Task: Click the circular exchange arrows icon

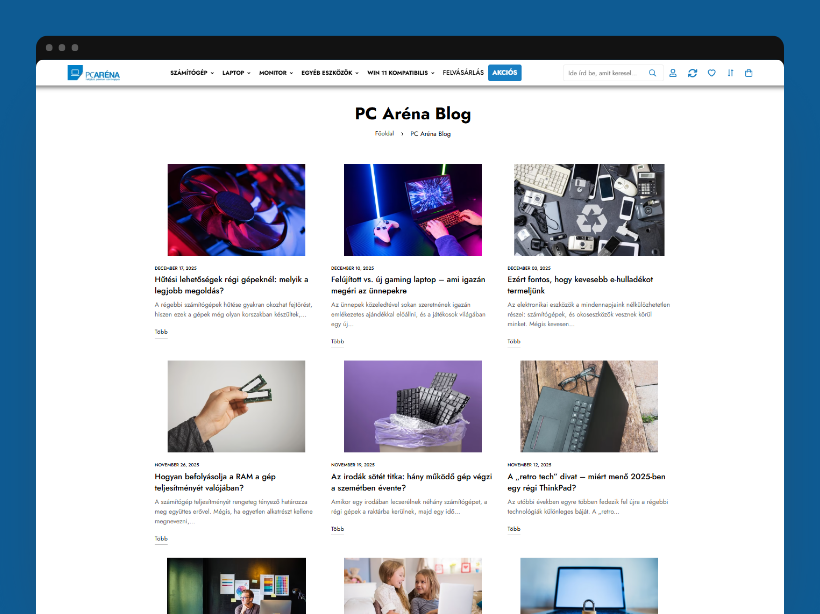Action: click(x=692, y=72)
